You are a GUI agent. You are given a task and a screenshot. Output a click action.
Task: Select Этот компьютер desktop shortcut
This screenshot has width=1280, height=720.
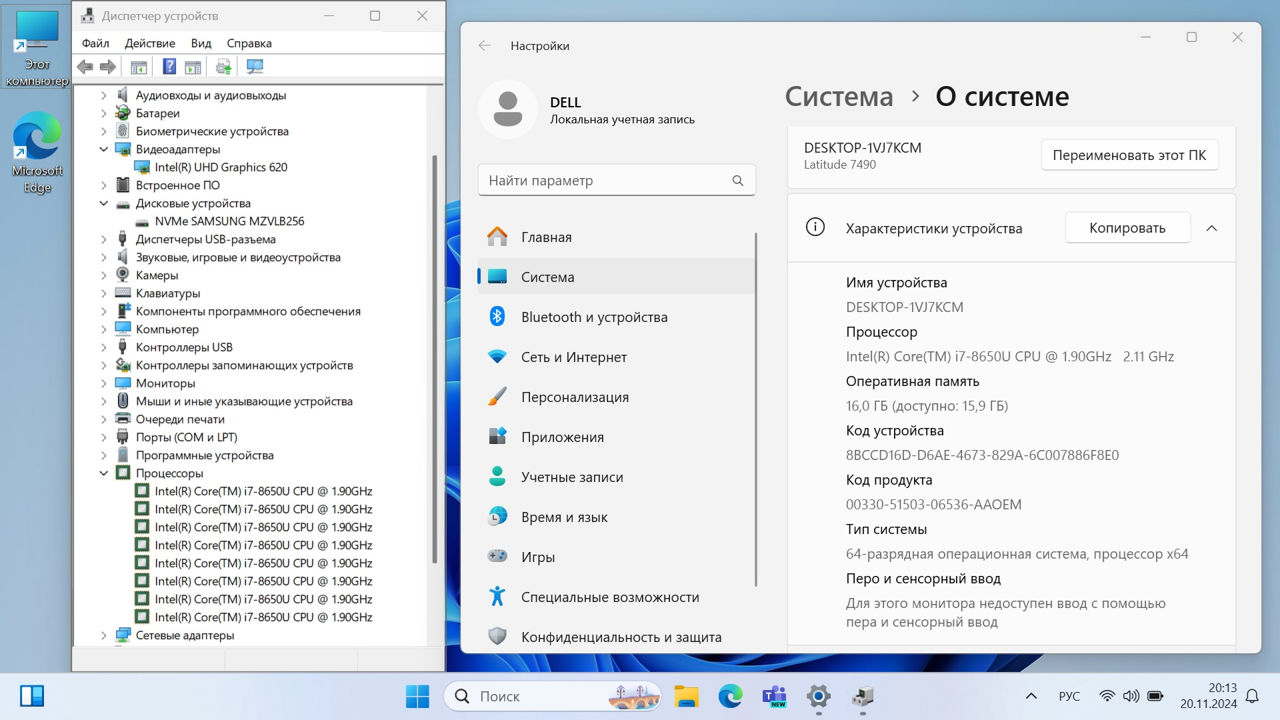37,49
